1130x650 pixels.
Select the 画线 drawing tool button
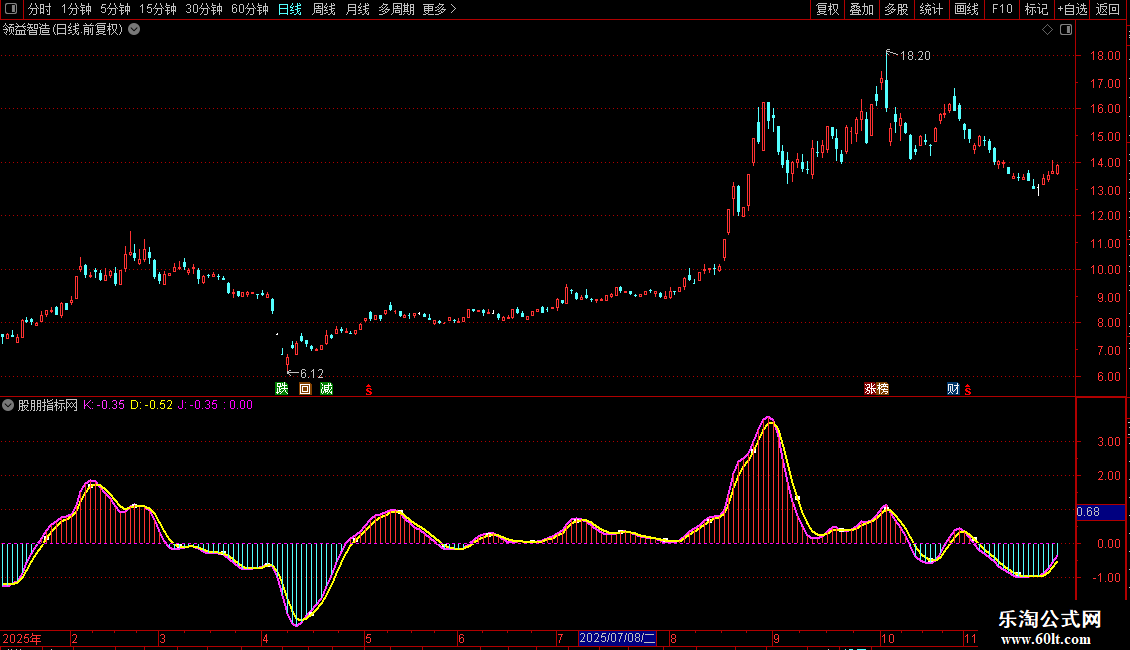(966, 10)
